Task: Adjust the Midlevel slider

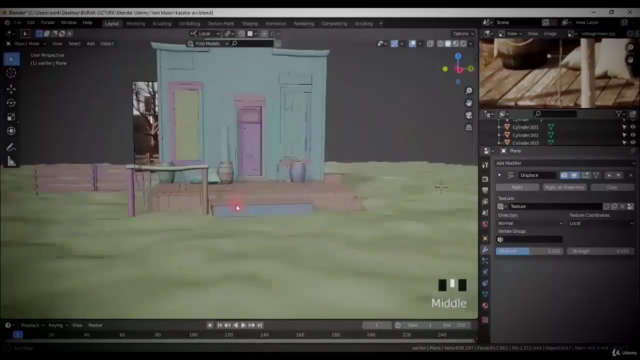Action: pyautogui.click(x=529, y=251)
